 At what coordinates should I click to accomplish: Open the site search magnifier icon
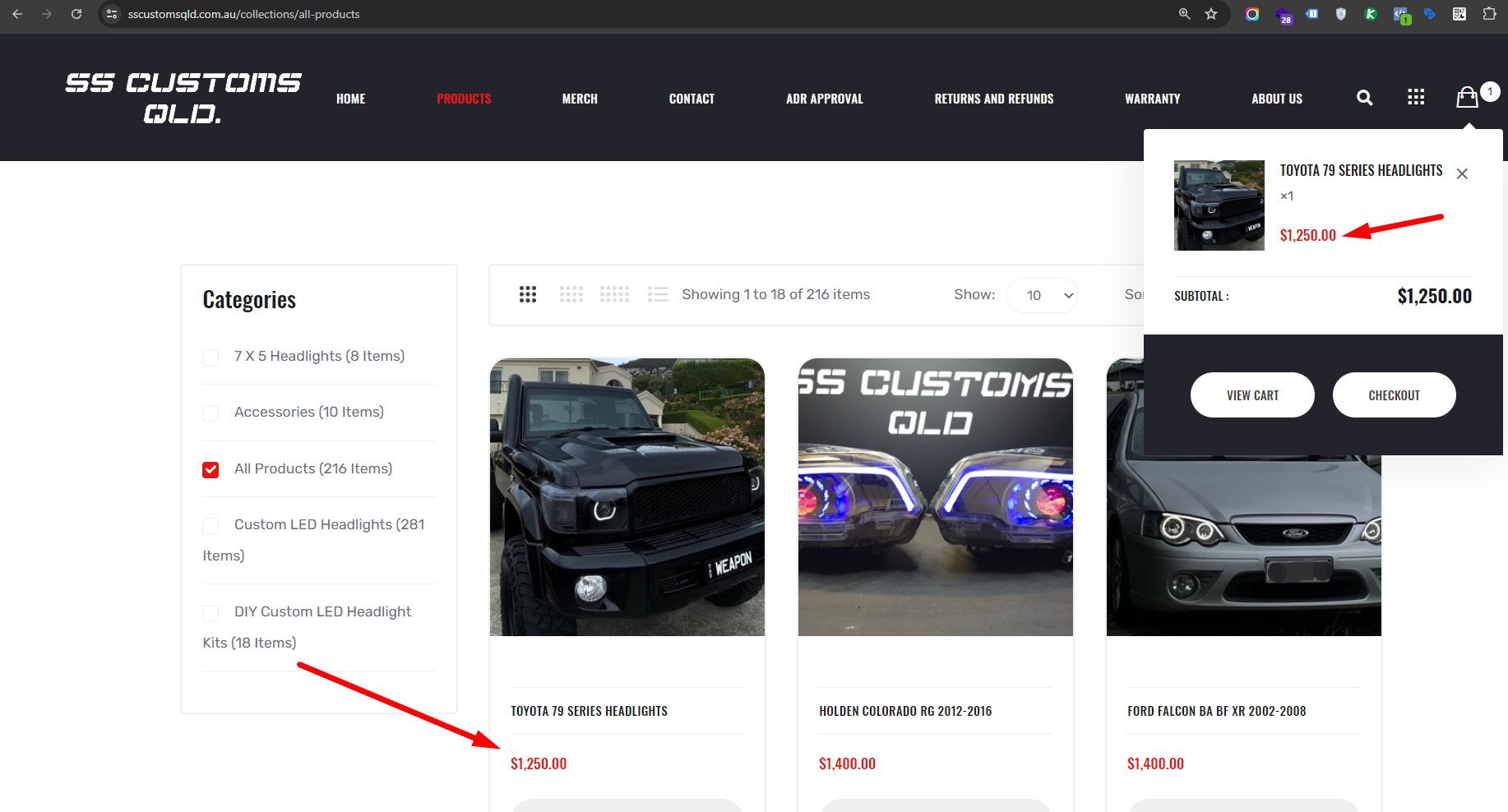[x=1364, y=98]
